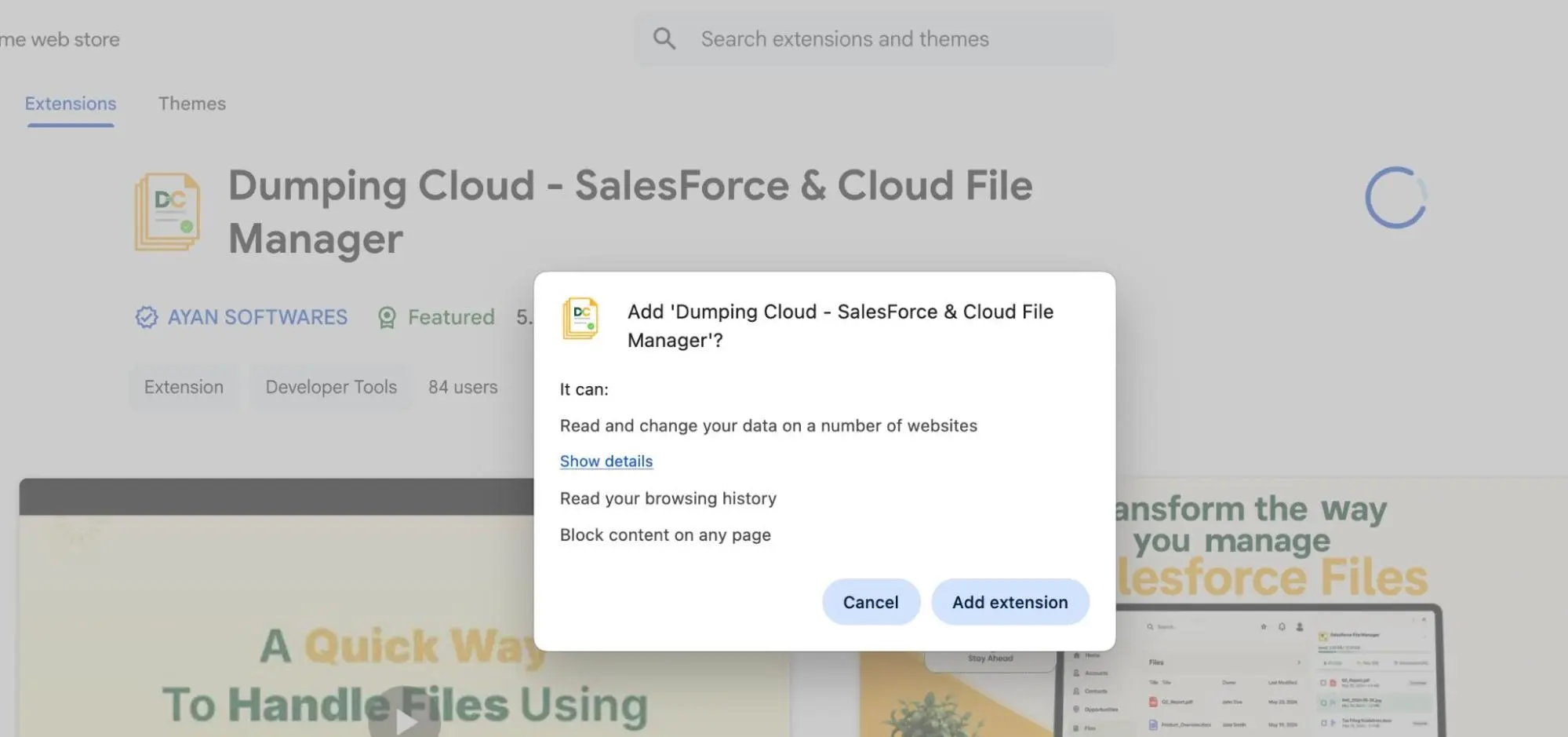Click the Add extension button

point(1010,602)
